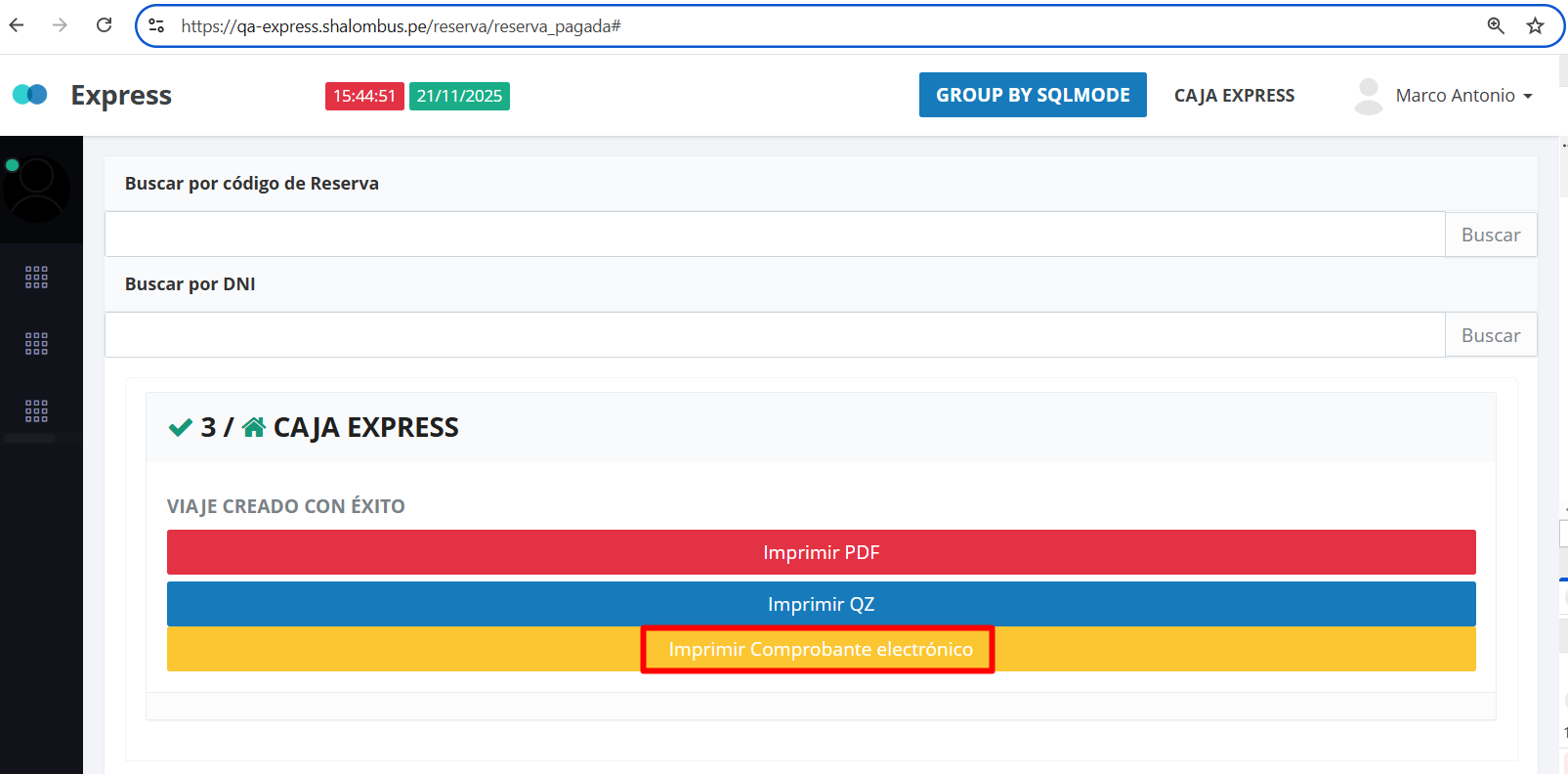This screenshot has width=1568, height=774.
Task: Click the browser reload icon
Action: (x=105, y=25)
